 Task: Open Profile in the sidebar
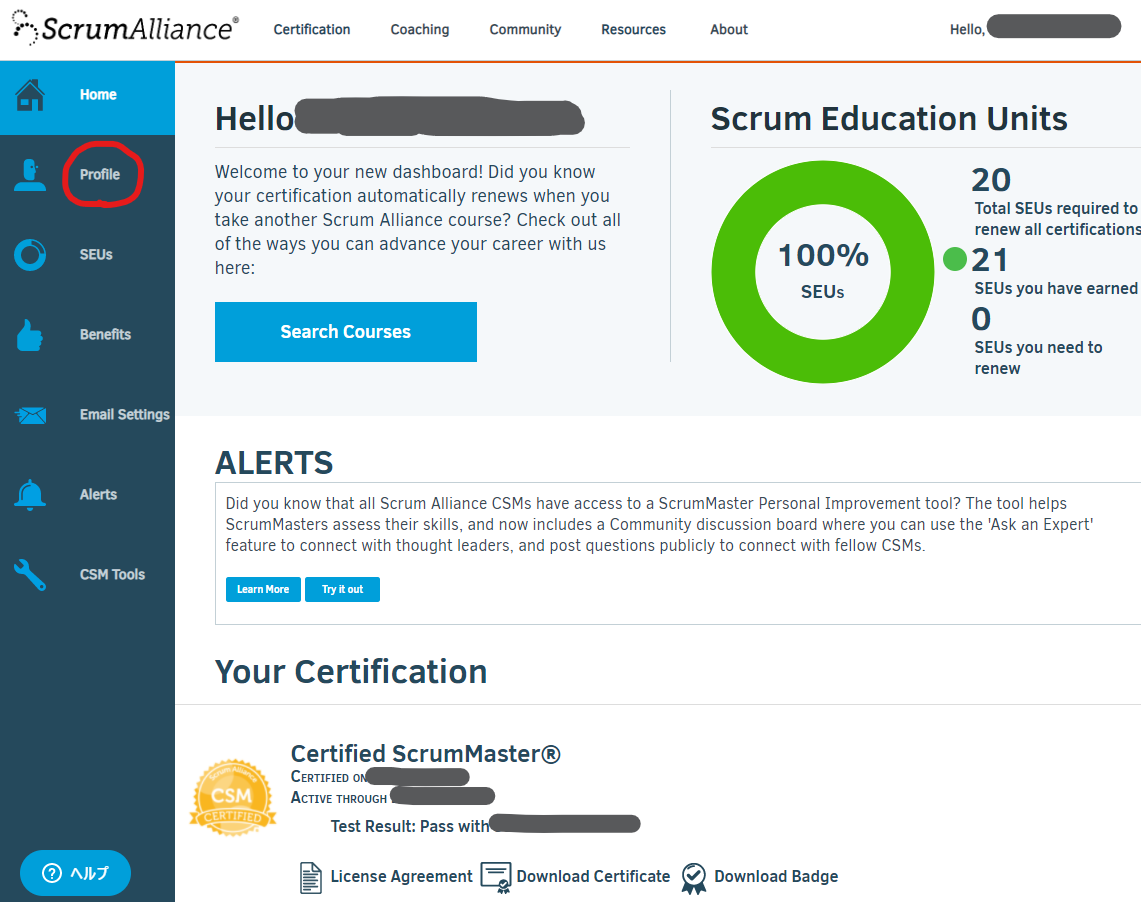click(100, 175)
